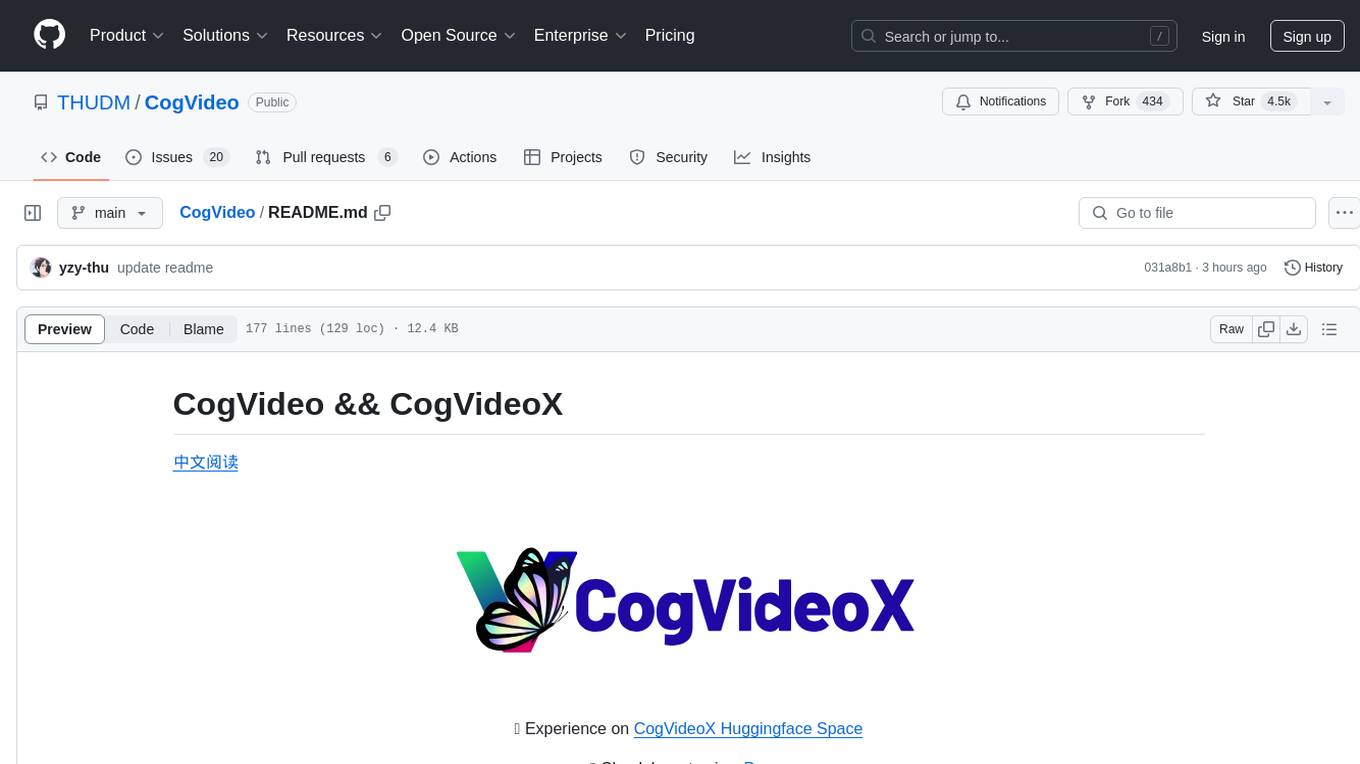The image size is (1360, 764).
Task: Star the CogVideo repository
Action: pyautogui.click(x=1250, y=101)
